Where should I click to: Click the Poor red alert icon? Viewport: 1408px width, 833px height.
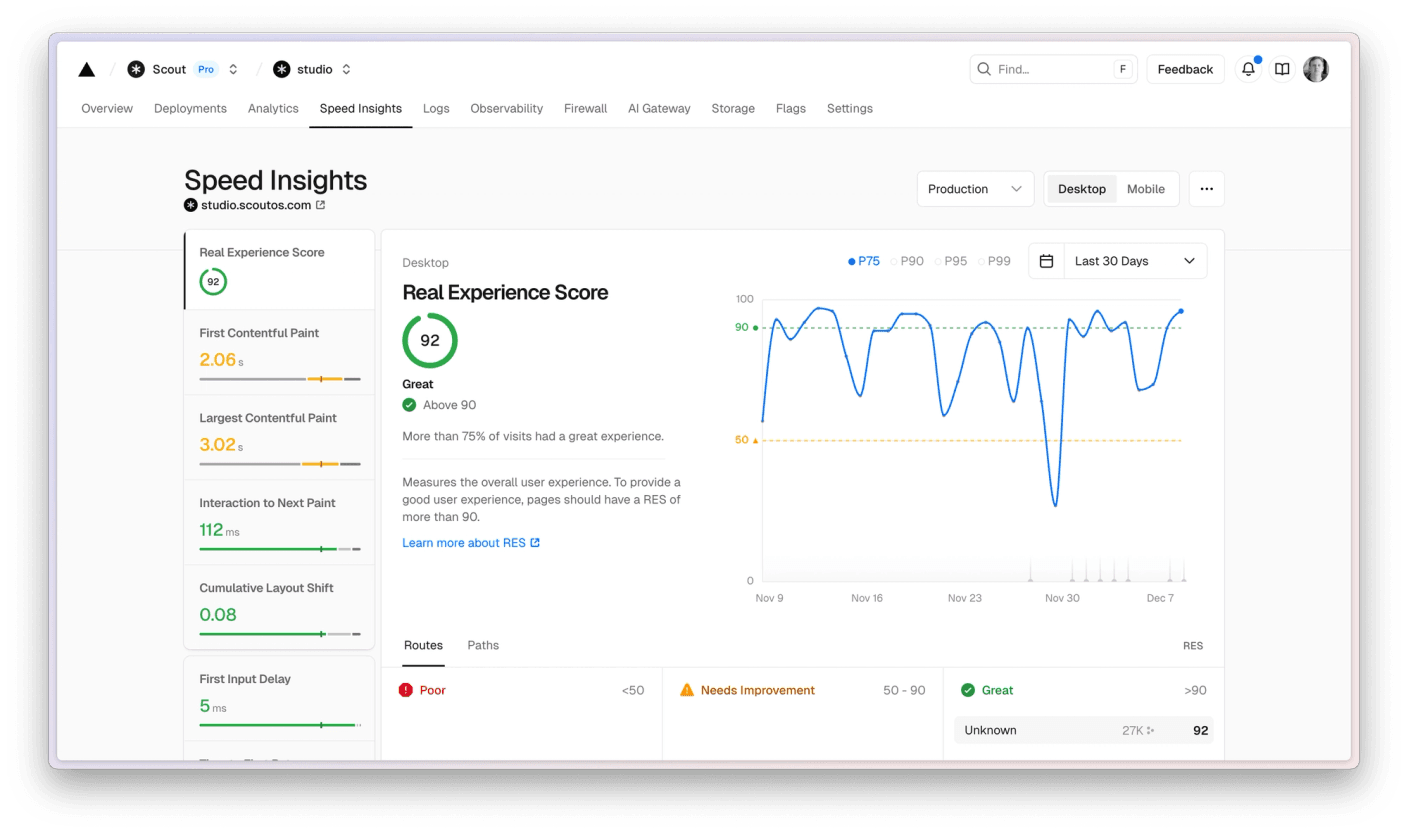click(405, 690)
